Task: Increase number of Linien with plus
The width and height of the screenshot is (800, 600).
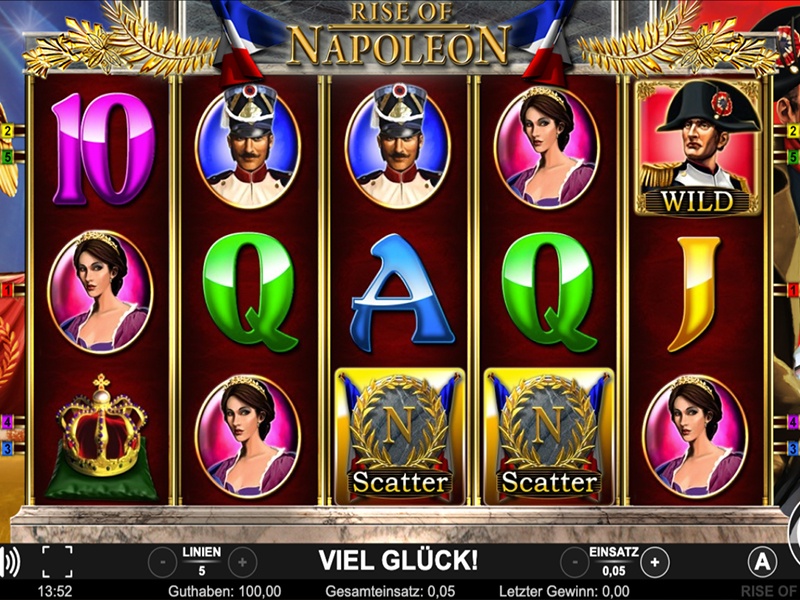Action: (x=242, y=563)
